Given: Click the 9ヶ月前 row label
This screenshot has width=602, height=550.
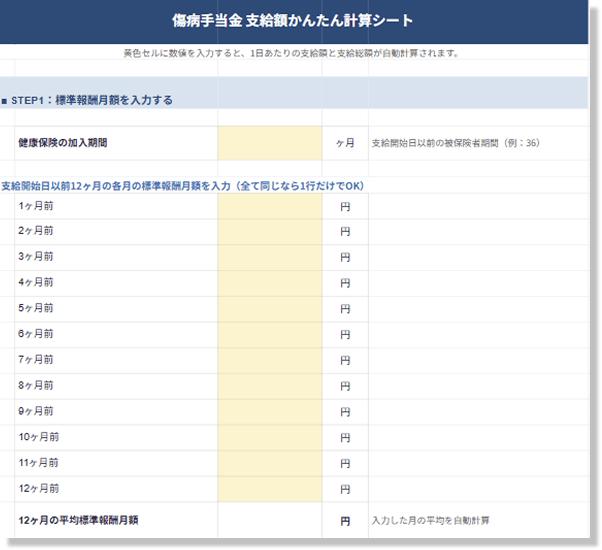Looking at the screenshot, I should [36, 411].
